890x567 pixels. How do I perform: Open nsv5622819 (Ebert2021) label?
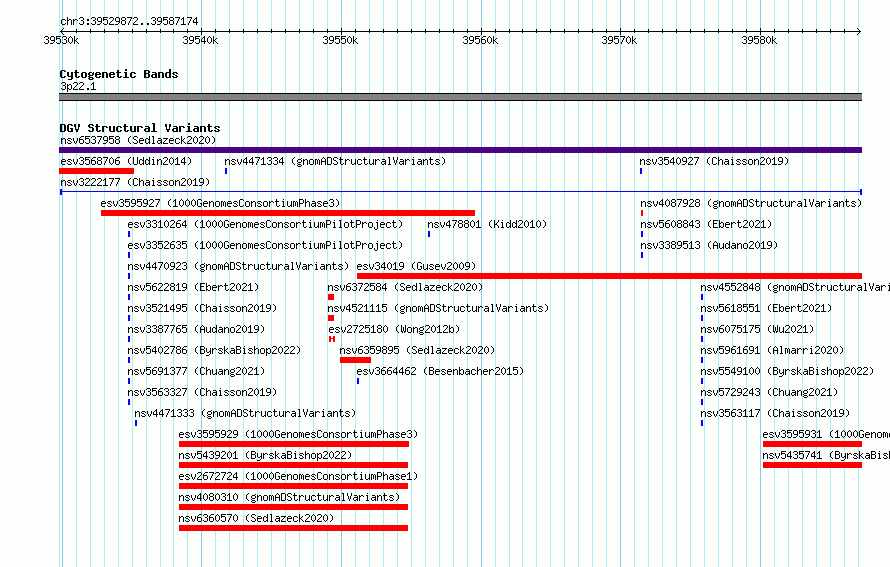point(193,287)
